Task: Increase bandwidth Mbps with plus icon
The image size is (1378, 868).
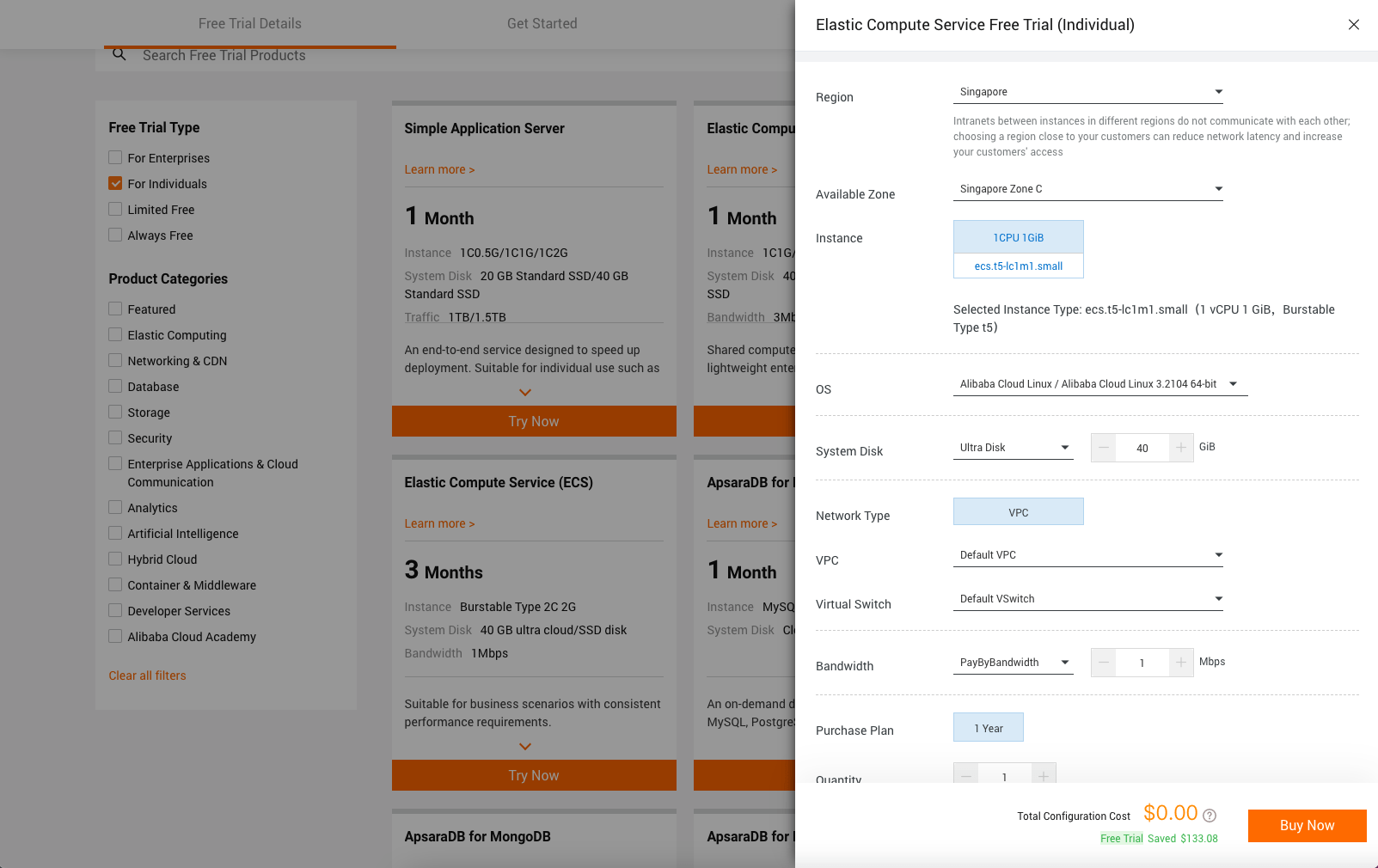Action: click(x=1181, y=663)
